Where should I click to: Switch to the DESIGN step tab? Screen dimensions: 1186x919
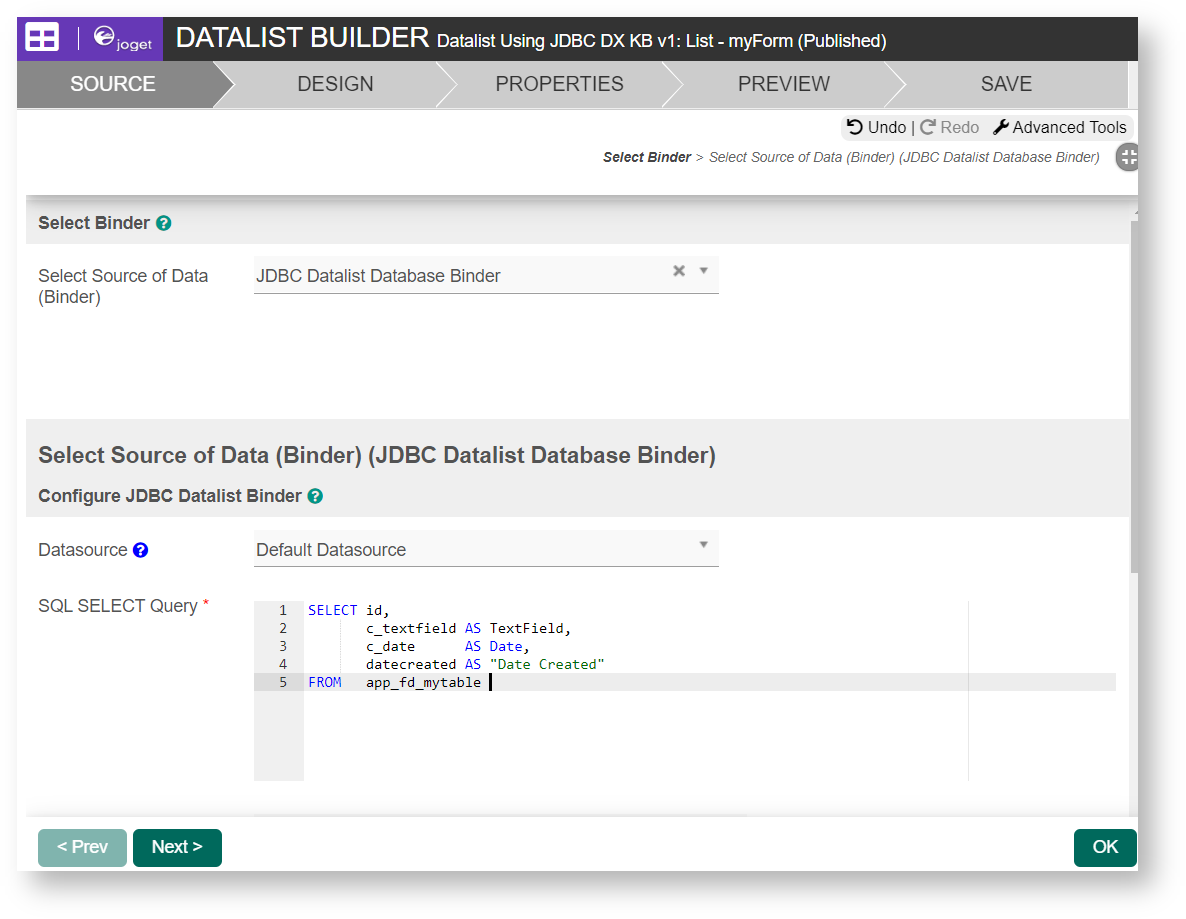pos(335,84)
